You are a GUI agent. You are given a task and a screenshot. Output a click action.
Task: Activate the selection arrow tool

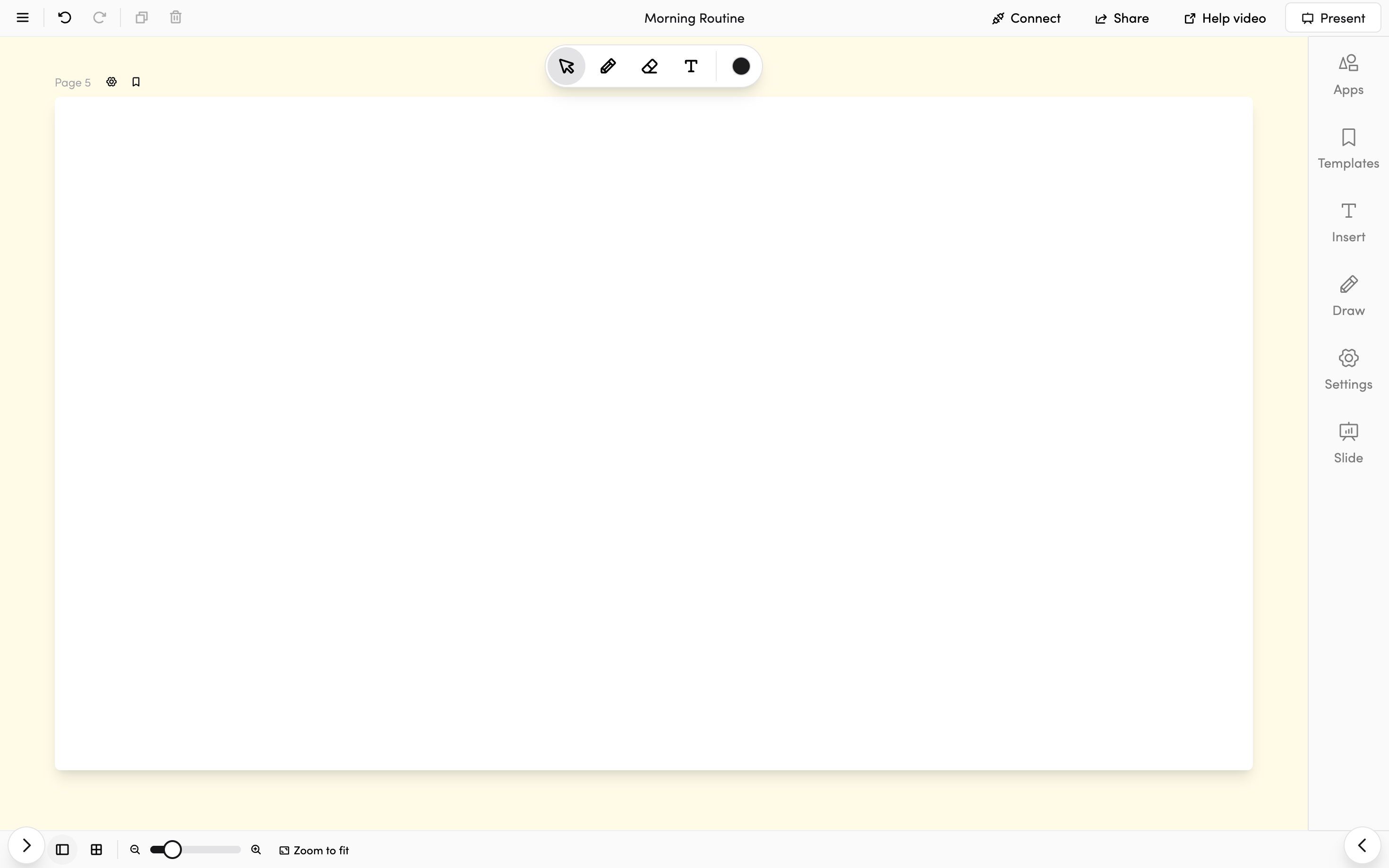pyautogui.click(x=566, y=67)
